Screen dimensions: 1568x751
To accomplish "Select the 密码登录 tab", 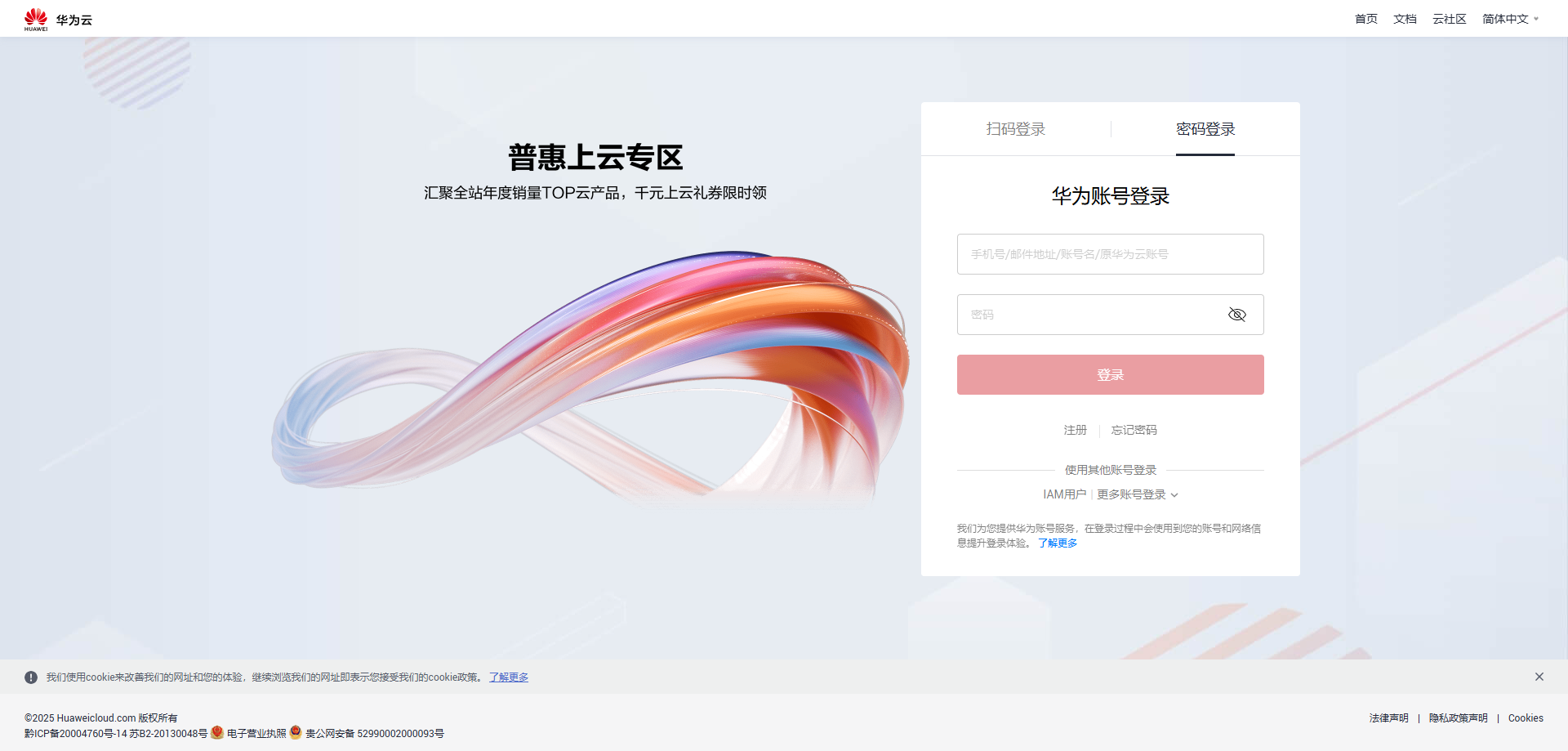I will point(1205,129).
